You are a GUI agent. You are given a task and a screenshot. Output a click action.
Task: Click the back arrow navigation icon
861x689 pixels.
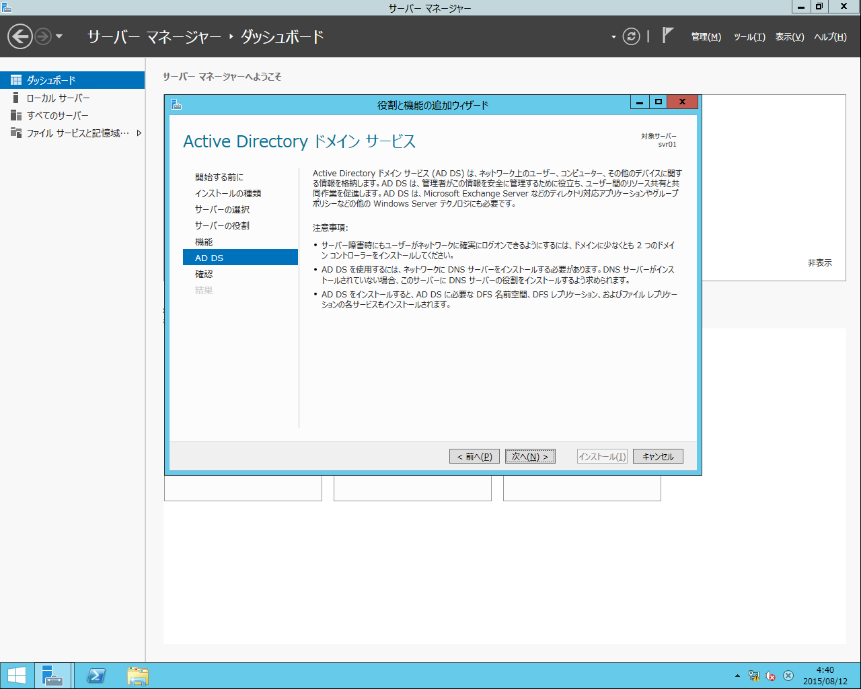click(x=20, y=37)
